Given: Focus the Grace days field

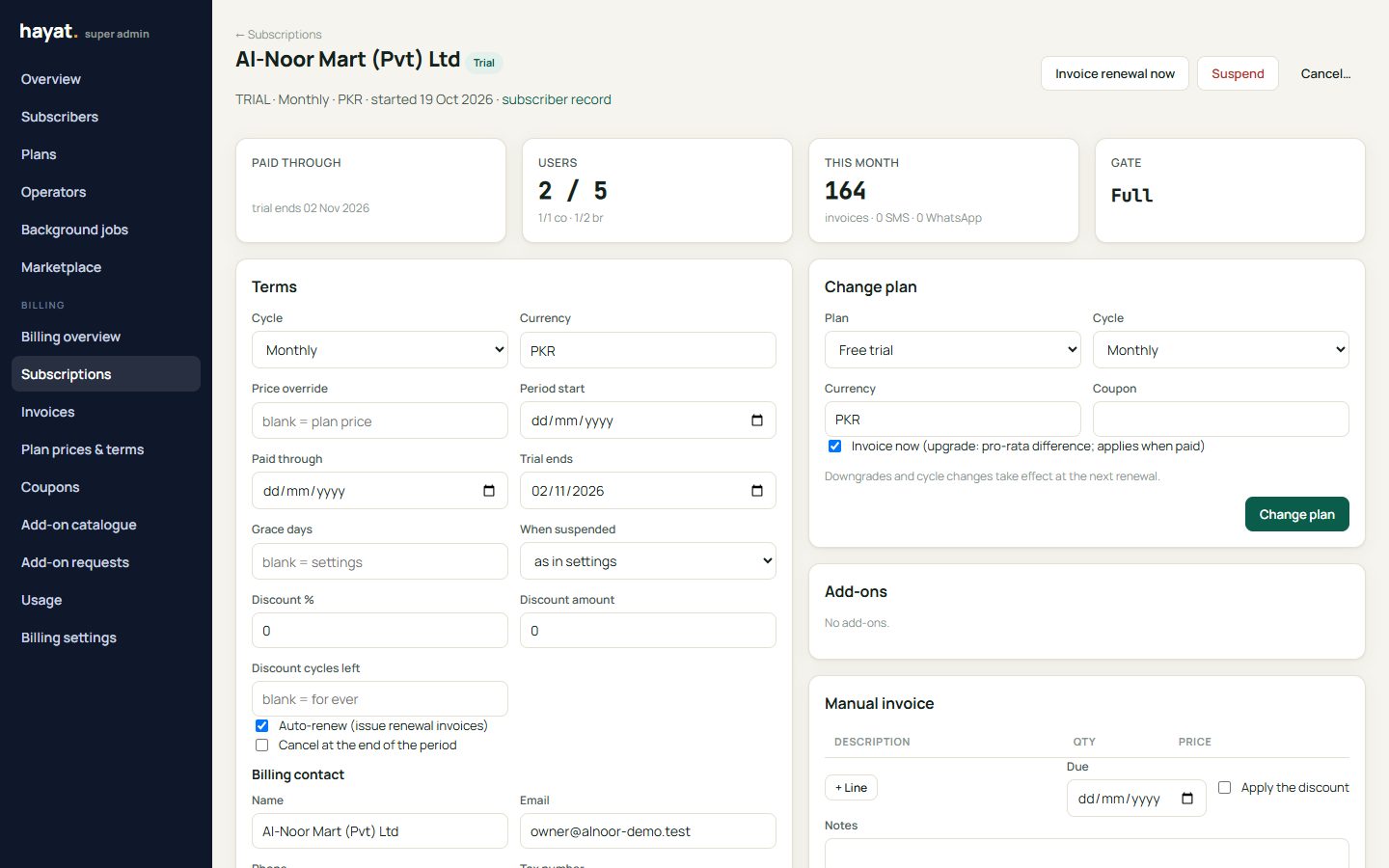Looking at the screenshot, I should (380, 561).
